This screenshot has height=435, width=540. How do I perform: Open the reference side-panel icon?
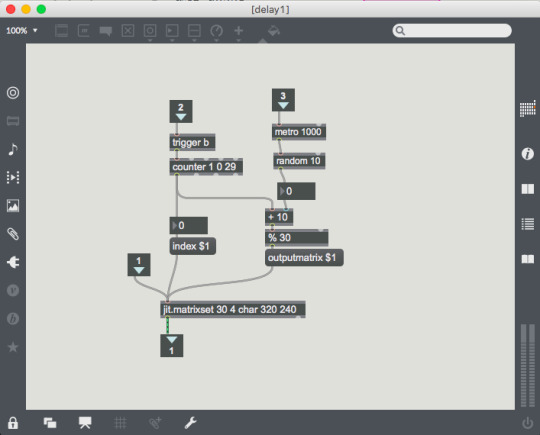(x=527, y=189)
